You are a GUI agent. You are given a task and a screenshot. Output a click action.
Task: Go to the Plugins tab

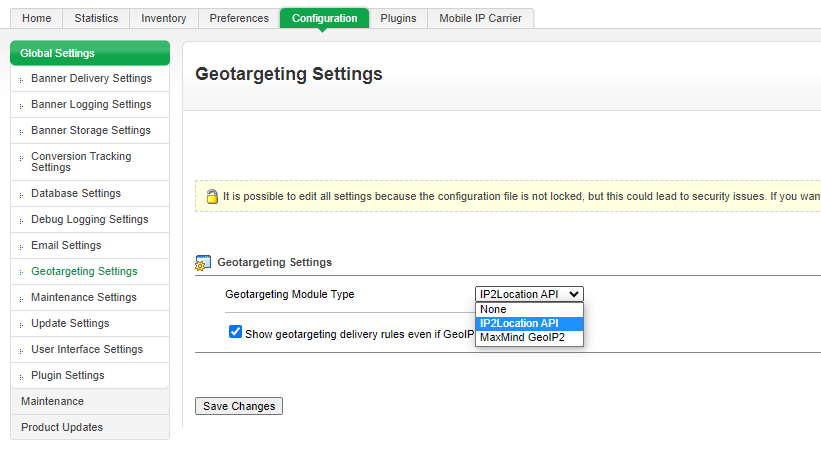pos(398,18)
